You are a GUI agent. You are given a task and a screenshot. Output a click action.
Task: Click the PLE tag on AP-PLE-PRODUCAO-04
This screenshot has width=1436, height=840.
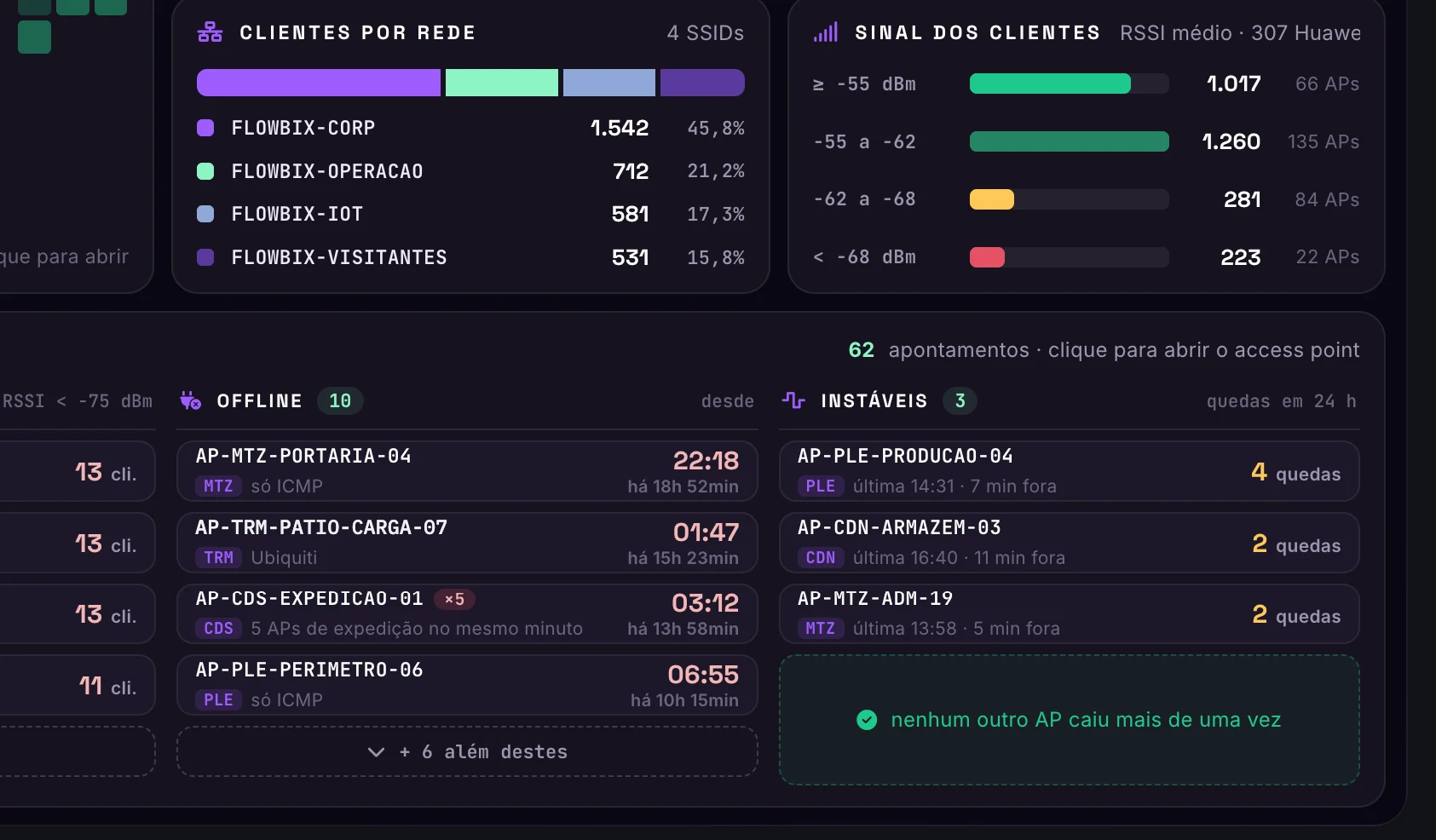pyautogui.click(x=821, y=486)
